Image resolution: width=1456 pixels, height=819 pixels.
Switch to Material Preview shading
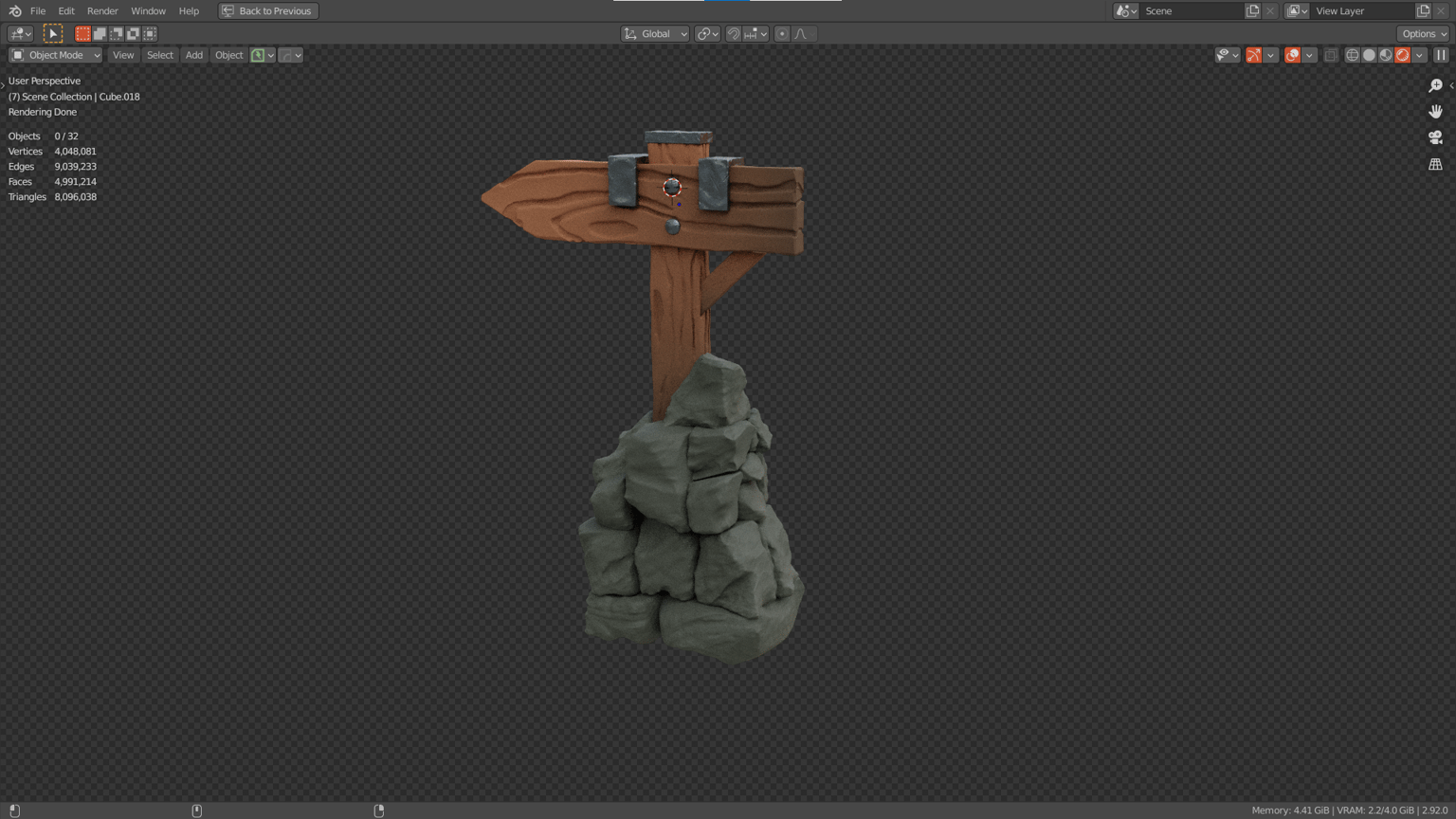coord(1386,55)
